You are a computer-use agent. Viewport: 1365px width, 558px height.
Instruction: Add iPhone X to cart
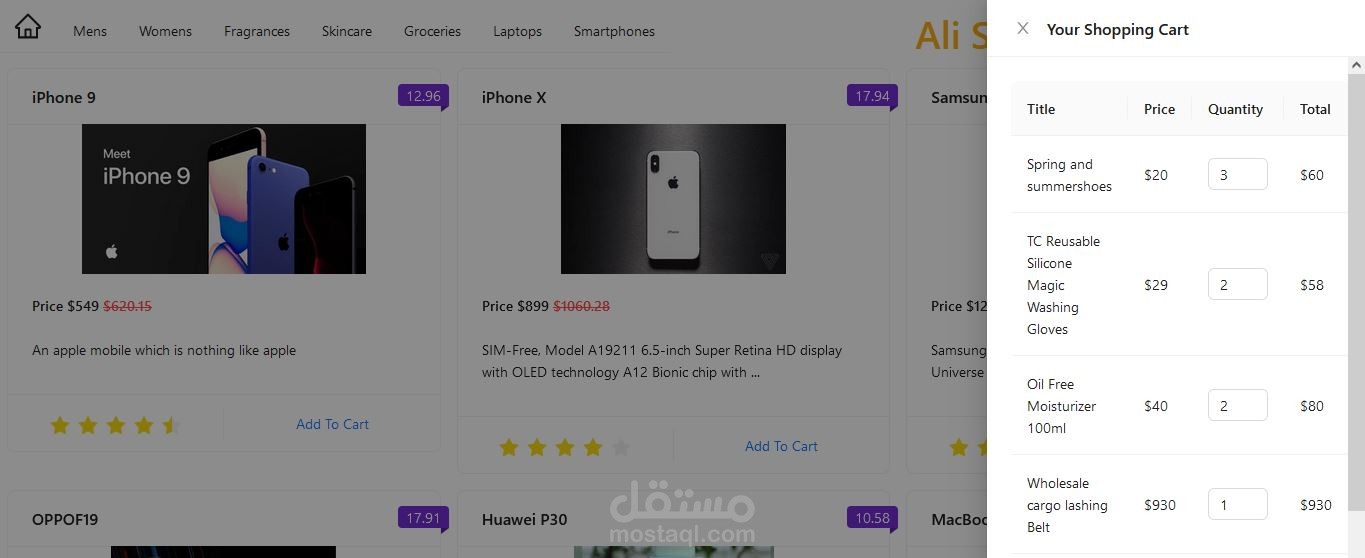(781, 446)
